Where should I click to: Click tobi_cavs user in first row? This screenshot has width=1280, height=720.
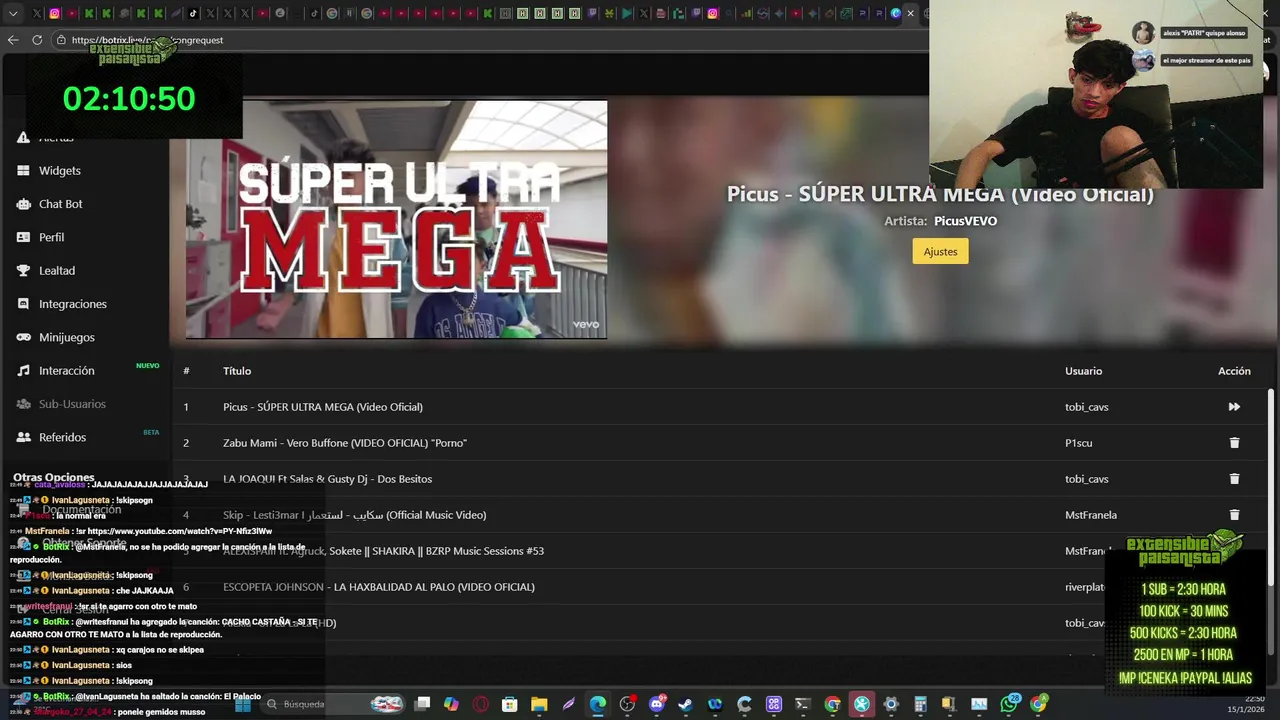coord(1087,407)
